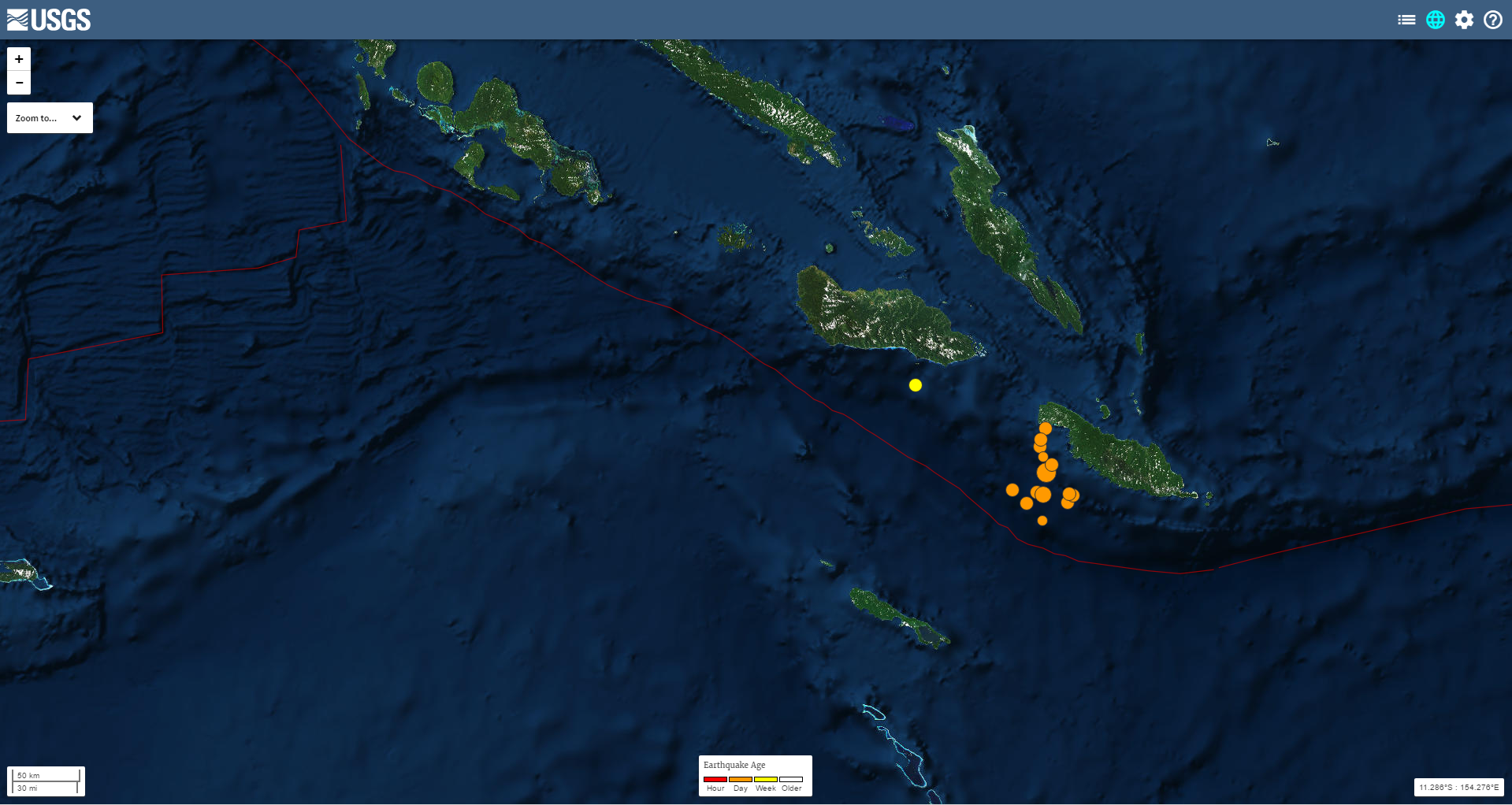Click the orange Day swatch in legend
1512x805 pixels.
click(x=740, y=779)
